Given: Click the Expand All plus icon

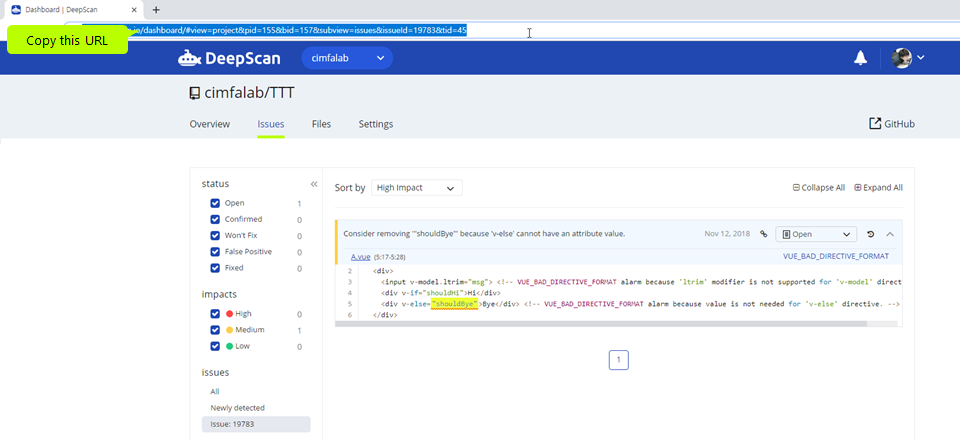Looking at the screenshot, I should (x=858, y=188).
